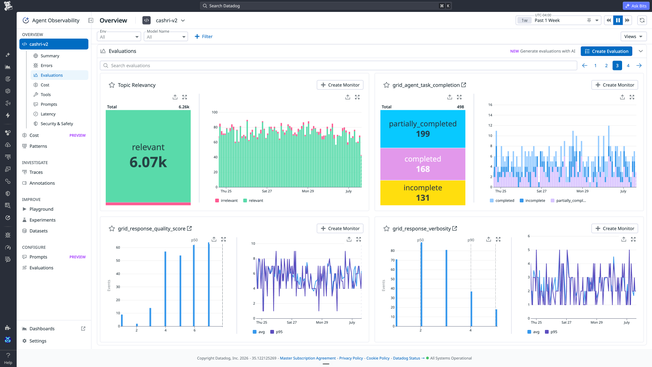652x367 pixels.
Task: Step time range backward
Action: 609,20
